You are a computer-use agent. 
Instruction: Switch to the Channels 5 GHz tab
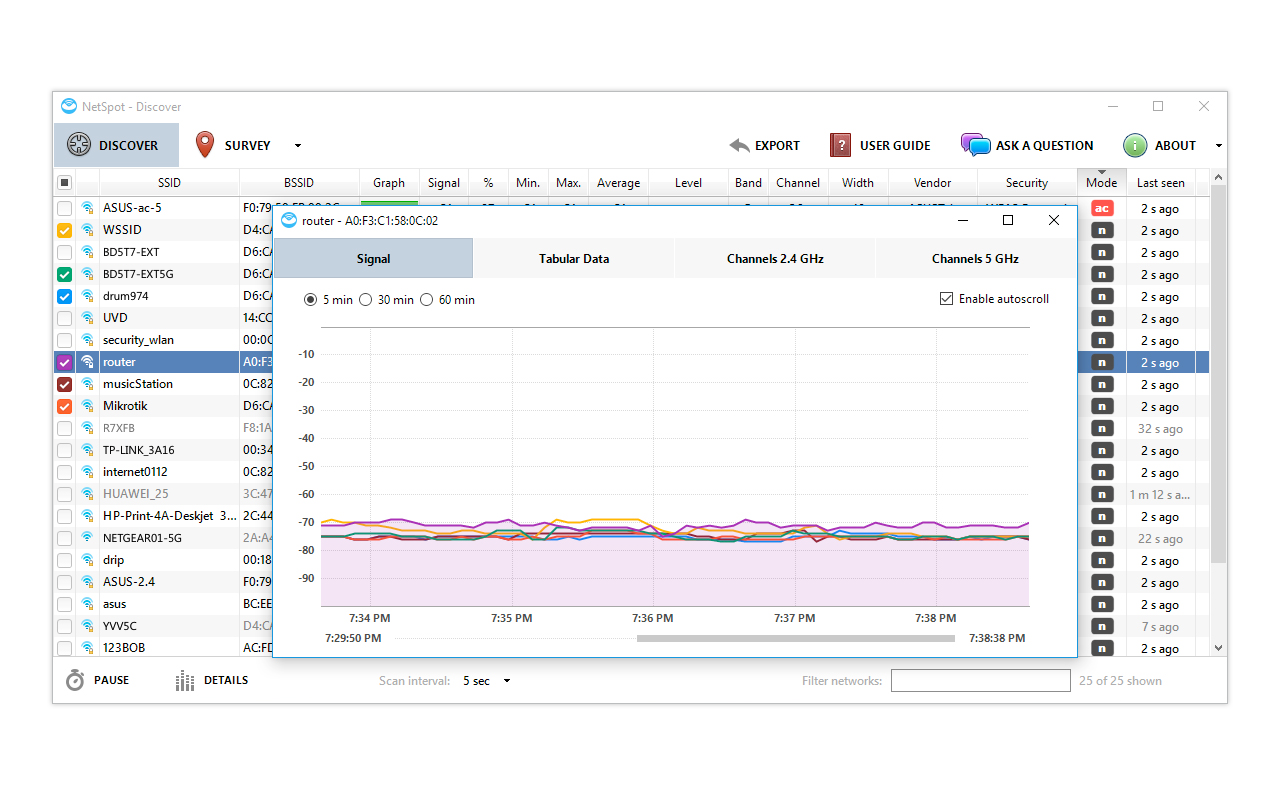(x=975, y=259)
